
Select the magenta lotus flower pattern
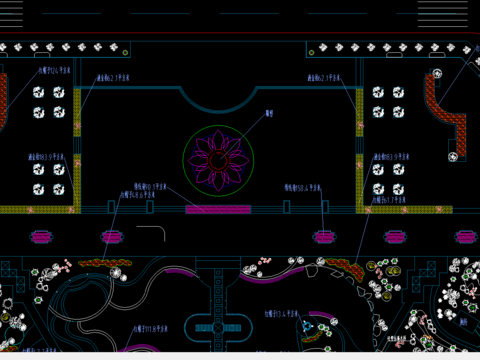tap(218, 161)
